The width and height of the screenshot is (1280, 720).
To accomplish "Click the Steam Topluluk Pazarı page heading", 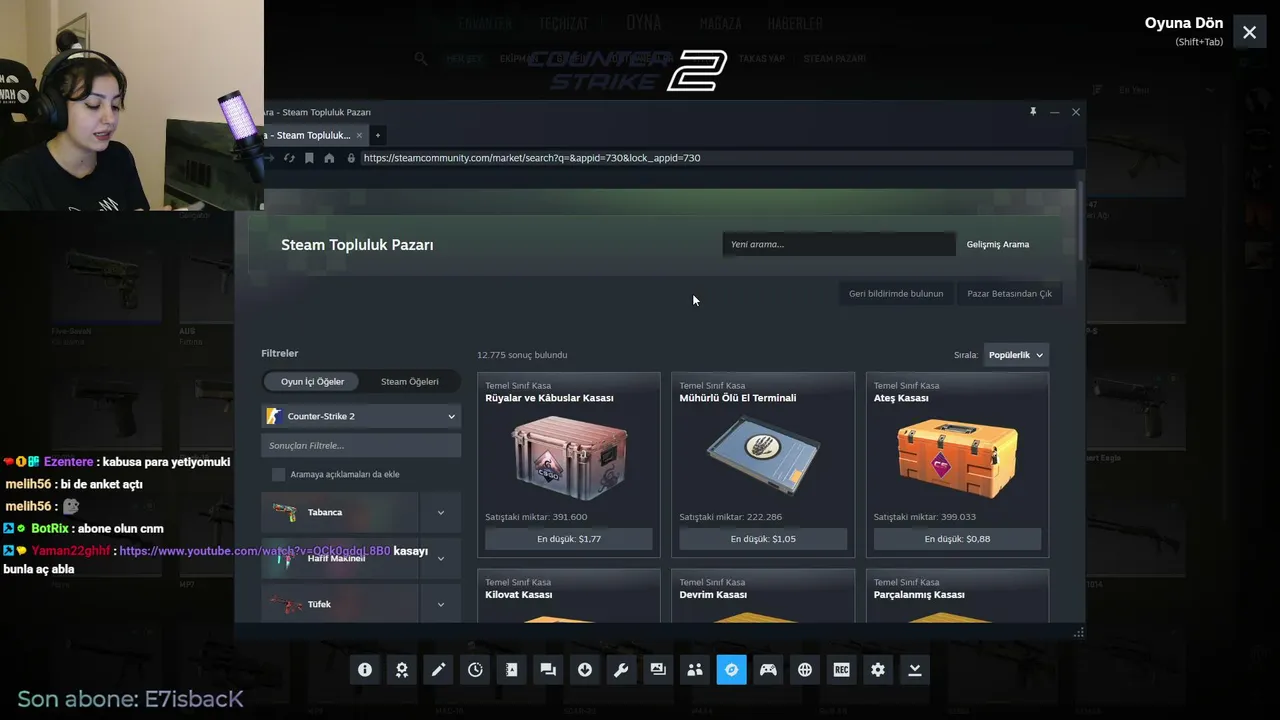I will coord(357,245).
